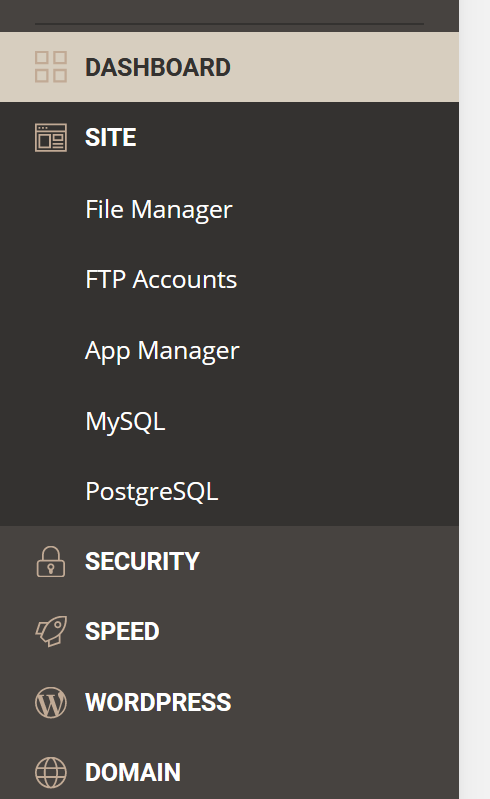Image resolution: width=490 pixels, height=799 pixels.
Task: Click the Speed rocket icon
Action: [51, 631]
